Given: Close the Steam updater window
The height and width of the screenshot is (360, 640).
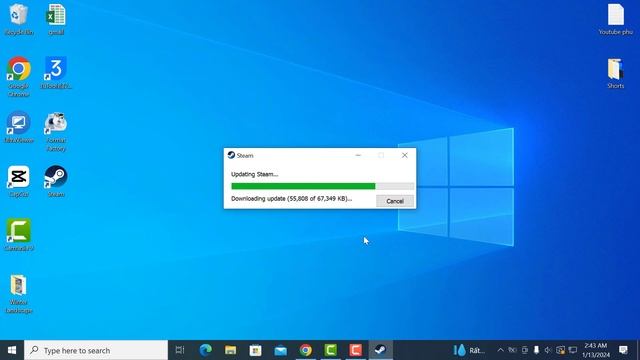Looking at the screenshot, I should pyautogui.click(x=404, y=155).
